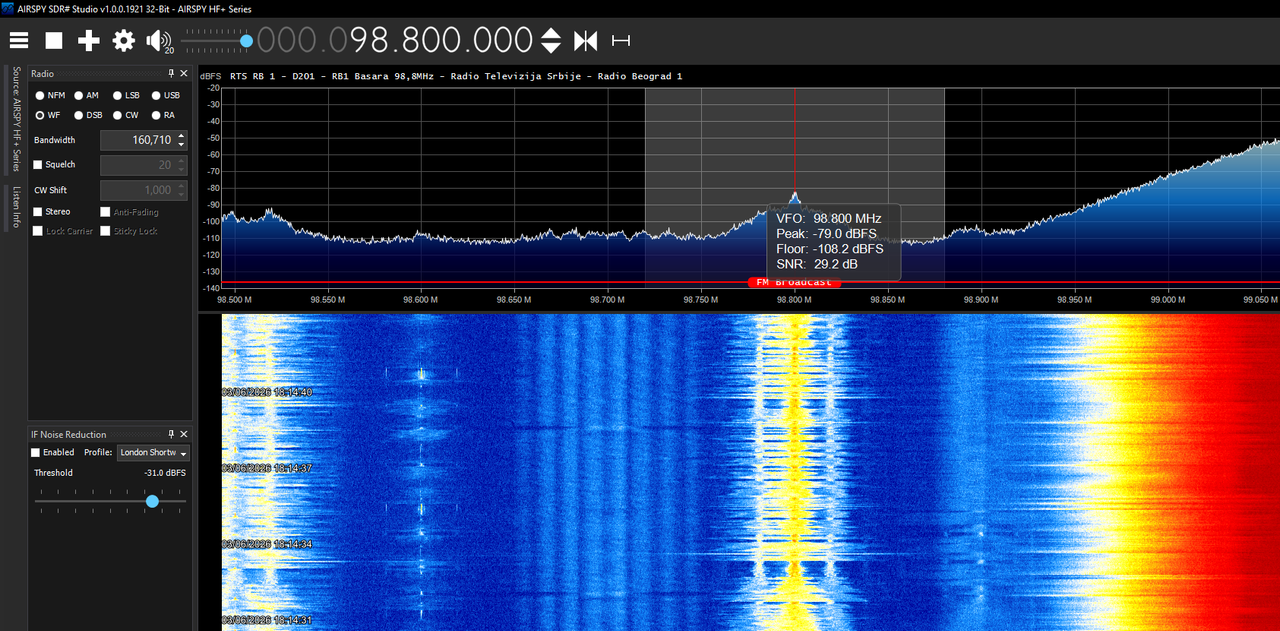The width and height of the screenshot is (1280, 631).
Task: Open the noise reduction Profile dropdown
Action: point(154,453)
